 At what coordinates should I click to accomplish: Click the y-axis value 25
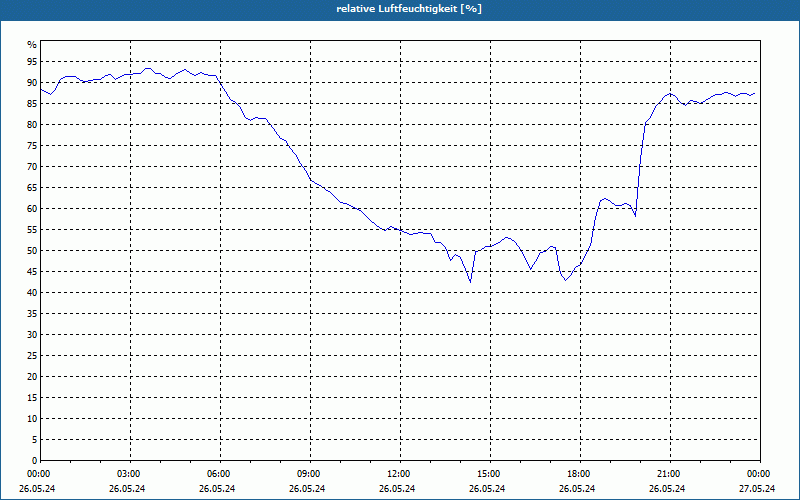[x=32, y=356]
